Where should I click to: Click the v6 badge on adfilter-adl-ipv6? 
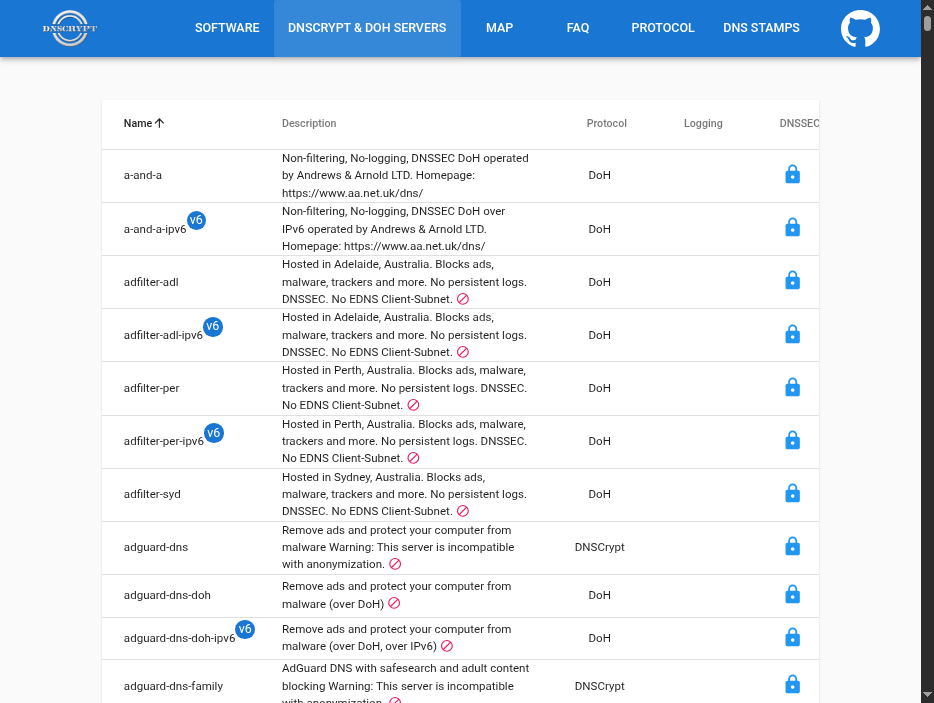(213, 326)
